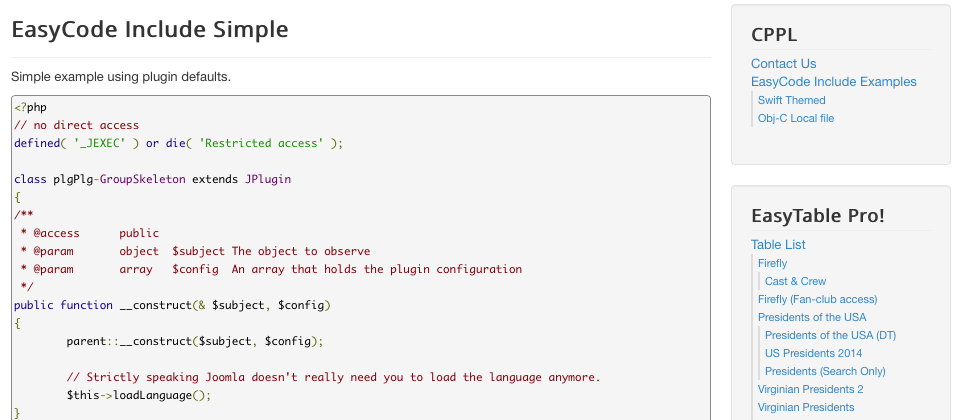
Task: Click the $this->loadLanguage() code line
Action: pos(139,396)
